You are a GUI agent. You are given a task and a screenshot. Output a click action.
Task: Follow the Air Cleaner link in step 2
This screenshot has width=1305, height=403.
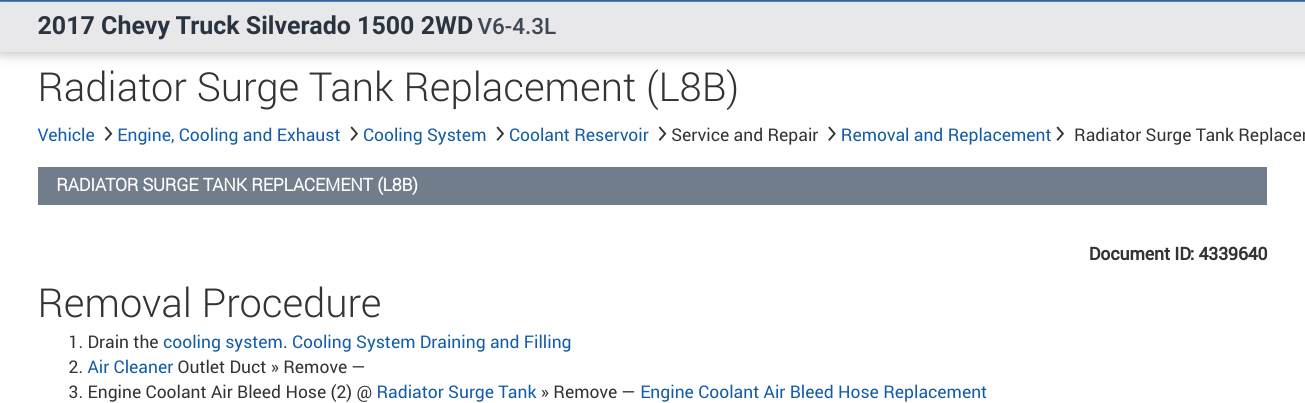tap(130, 367)
